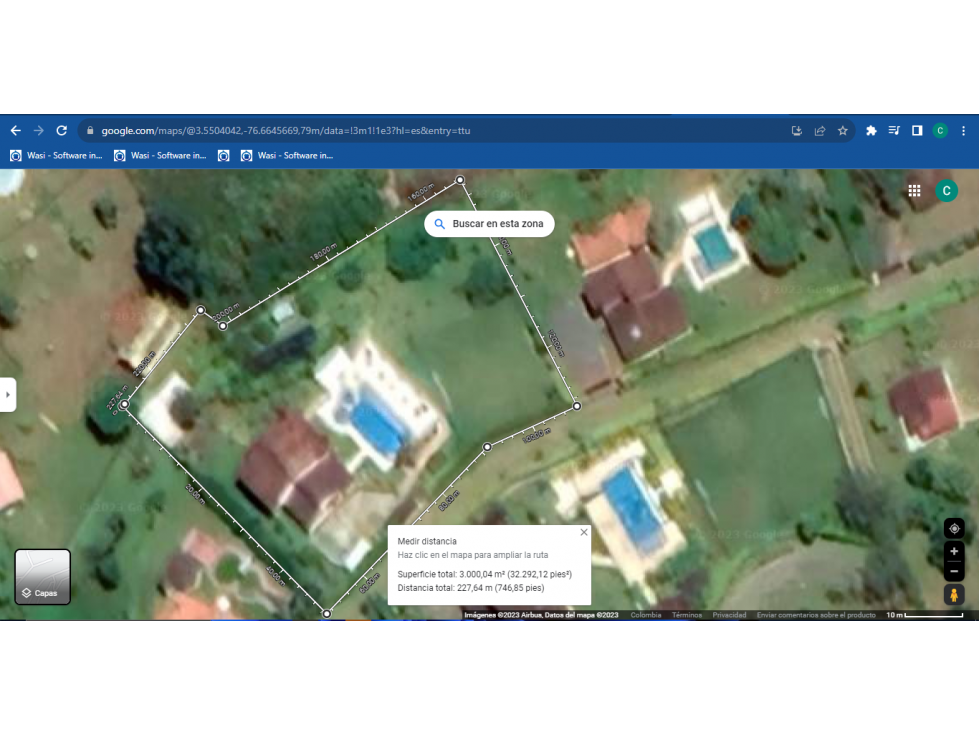Open third Wasi - Software bookmark
The image size is (979, 734).
[287, 155]
